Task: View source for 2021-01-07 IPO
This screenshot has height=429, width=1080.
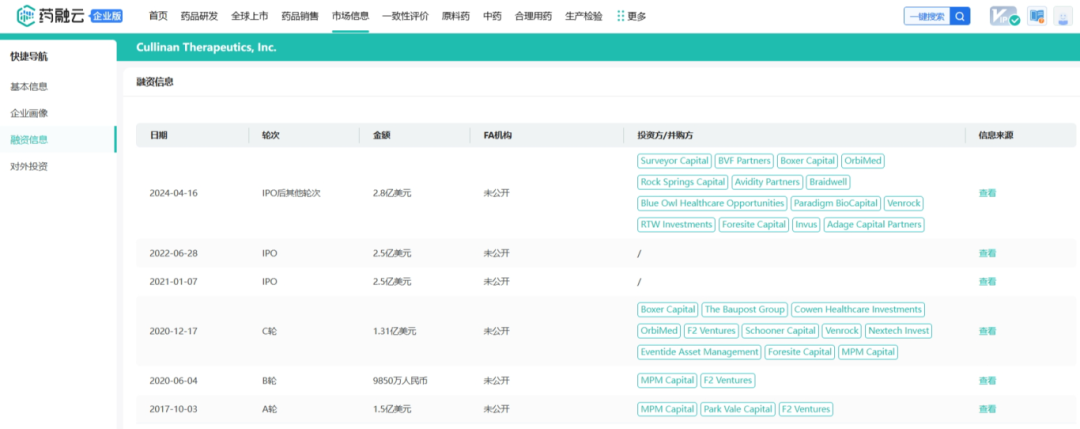Action: click(x=987, y=282)
